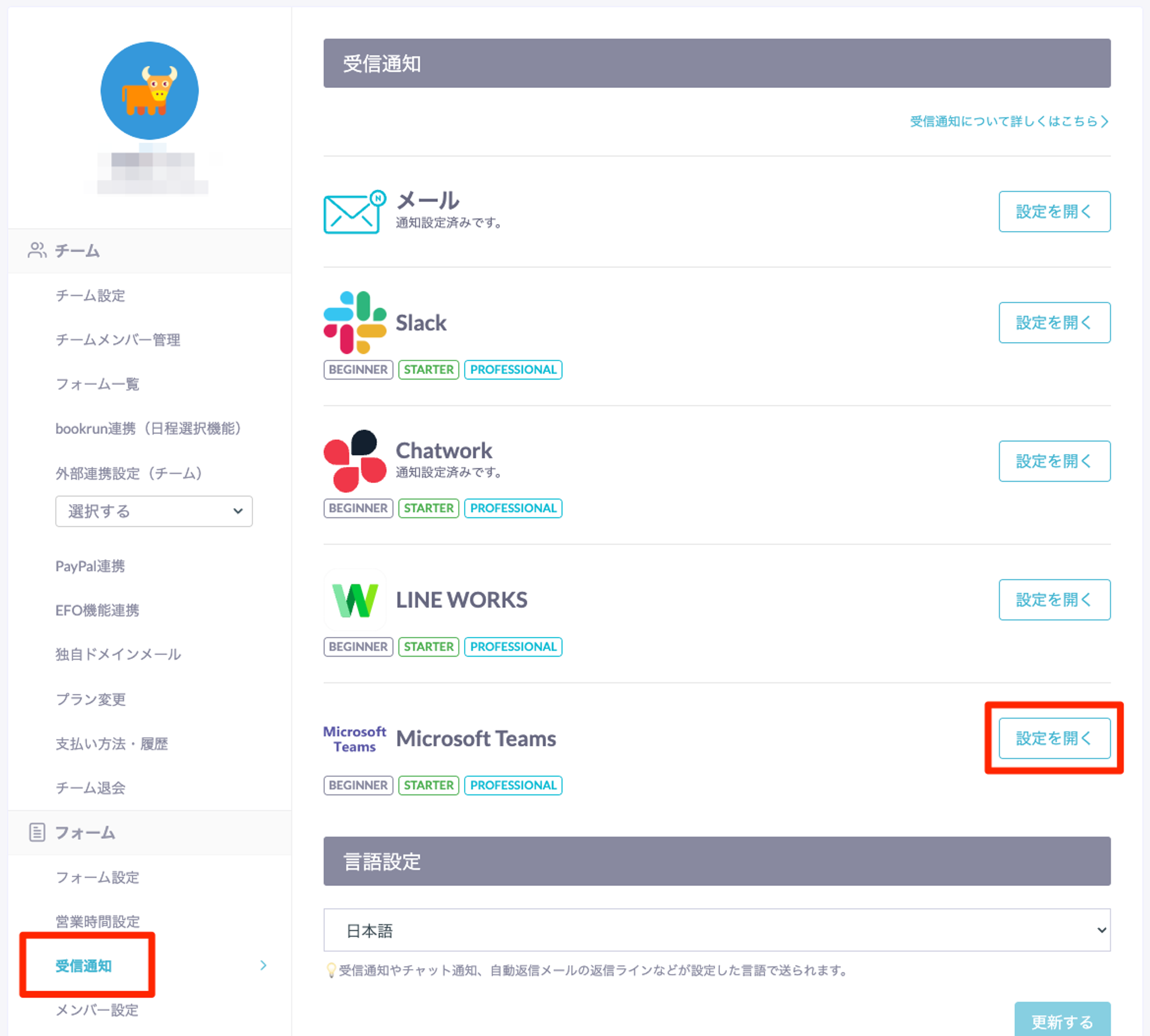Open the 日本語 language dropdown

pyautogui.click(x=716, y=930)
